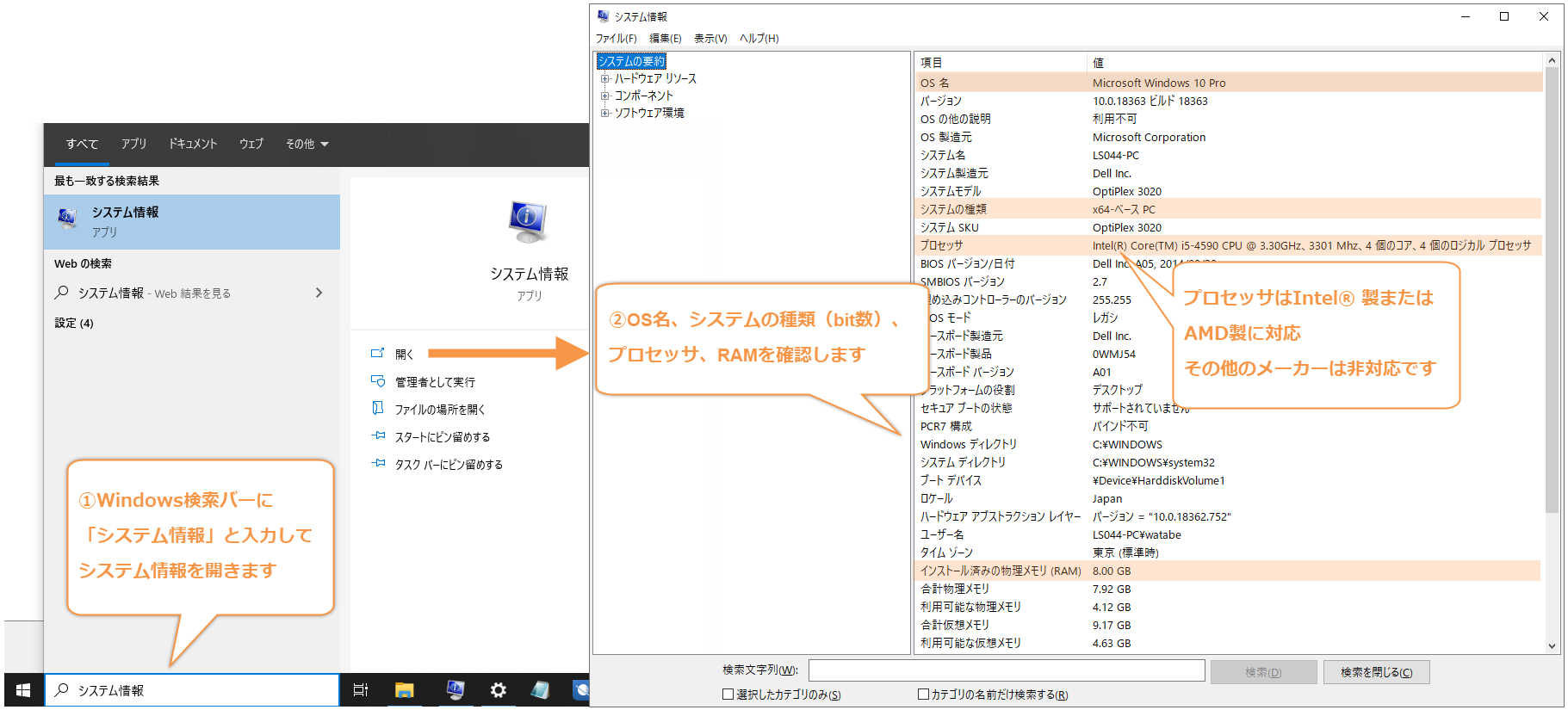This screenshot has height=710, width=1568.
Task: Choose ファイルの場所を開く action
Action: (x=440, y=410)
